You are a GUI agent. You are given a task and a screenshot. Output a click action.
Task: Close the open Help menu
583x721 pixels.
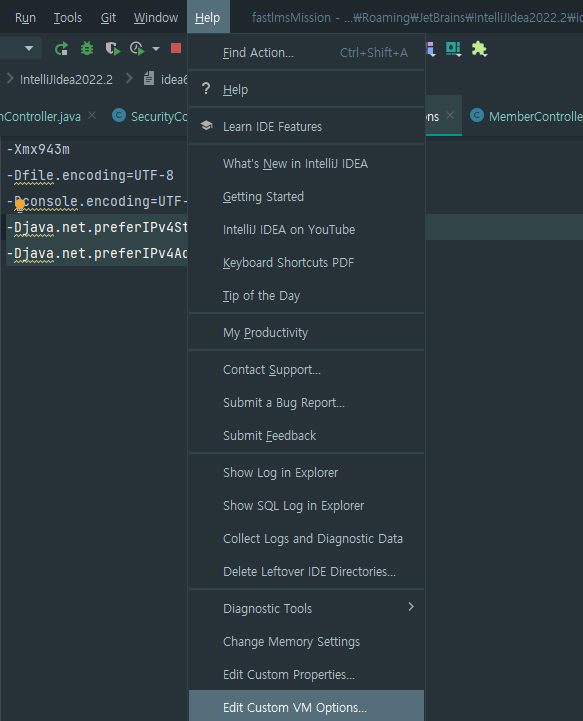208,17
